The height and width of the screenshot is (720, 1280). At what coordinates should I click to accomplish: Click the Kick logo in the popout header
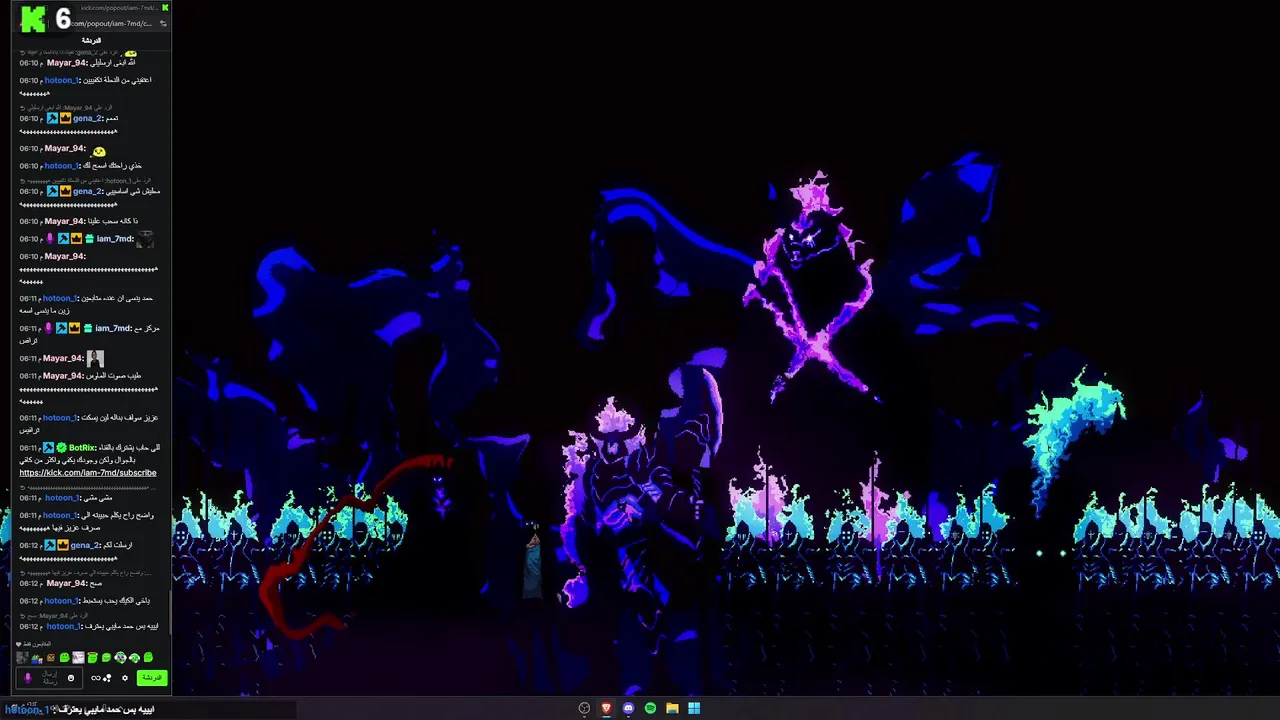click(x=33, y=19)
